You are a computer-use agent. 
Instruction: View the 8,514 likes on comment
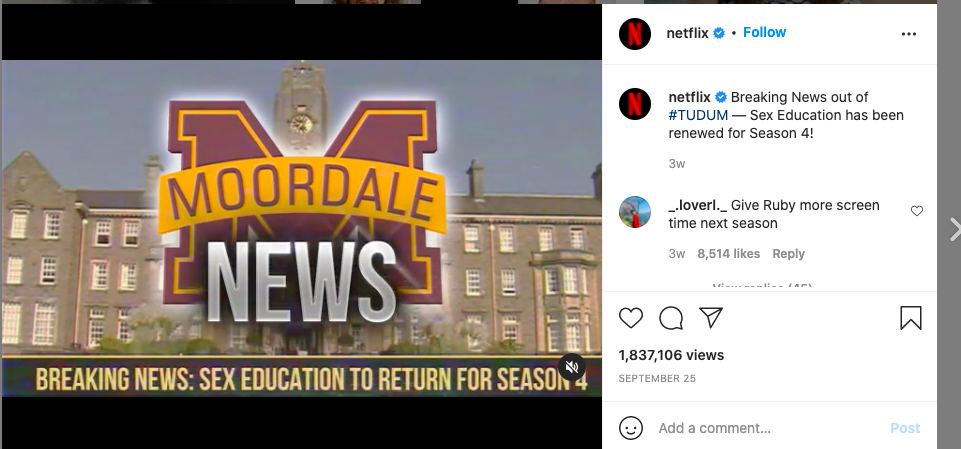[728, 254]
